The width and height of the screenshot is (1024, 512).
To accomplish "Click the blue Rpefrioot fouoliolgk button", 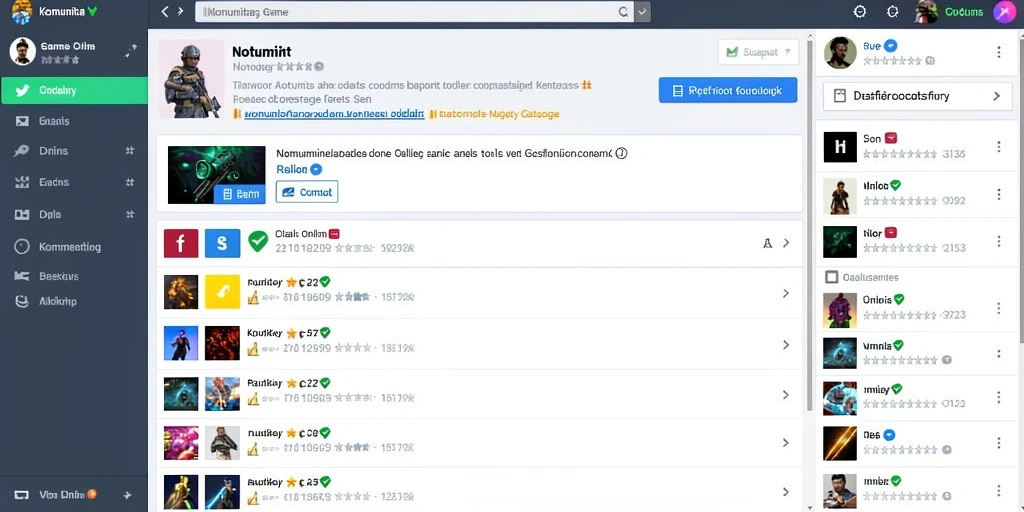I will 728,90.
